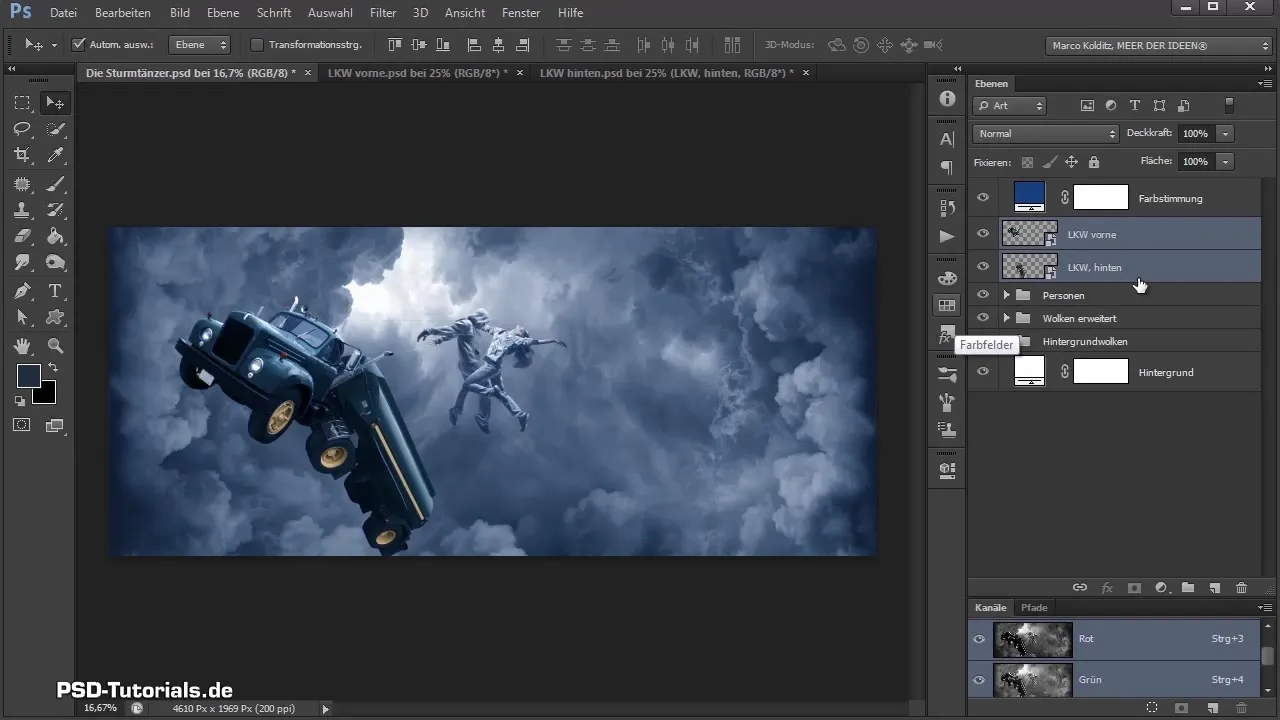Switch to the Pfade tab
The height and width of the screenshot is (720, 1280).
(x=1034, y=608)
